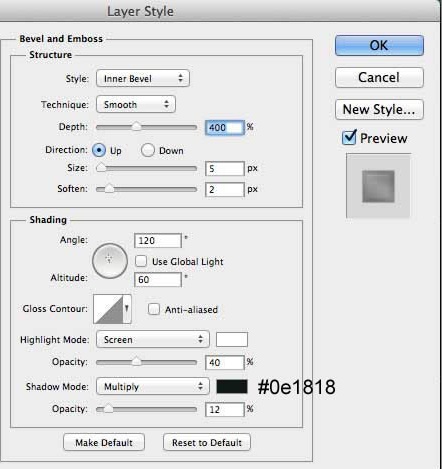442x469 pixels.
Task: Open the Shadow Mode dropdown showing Multiply
Action: click(153, 386)
